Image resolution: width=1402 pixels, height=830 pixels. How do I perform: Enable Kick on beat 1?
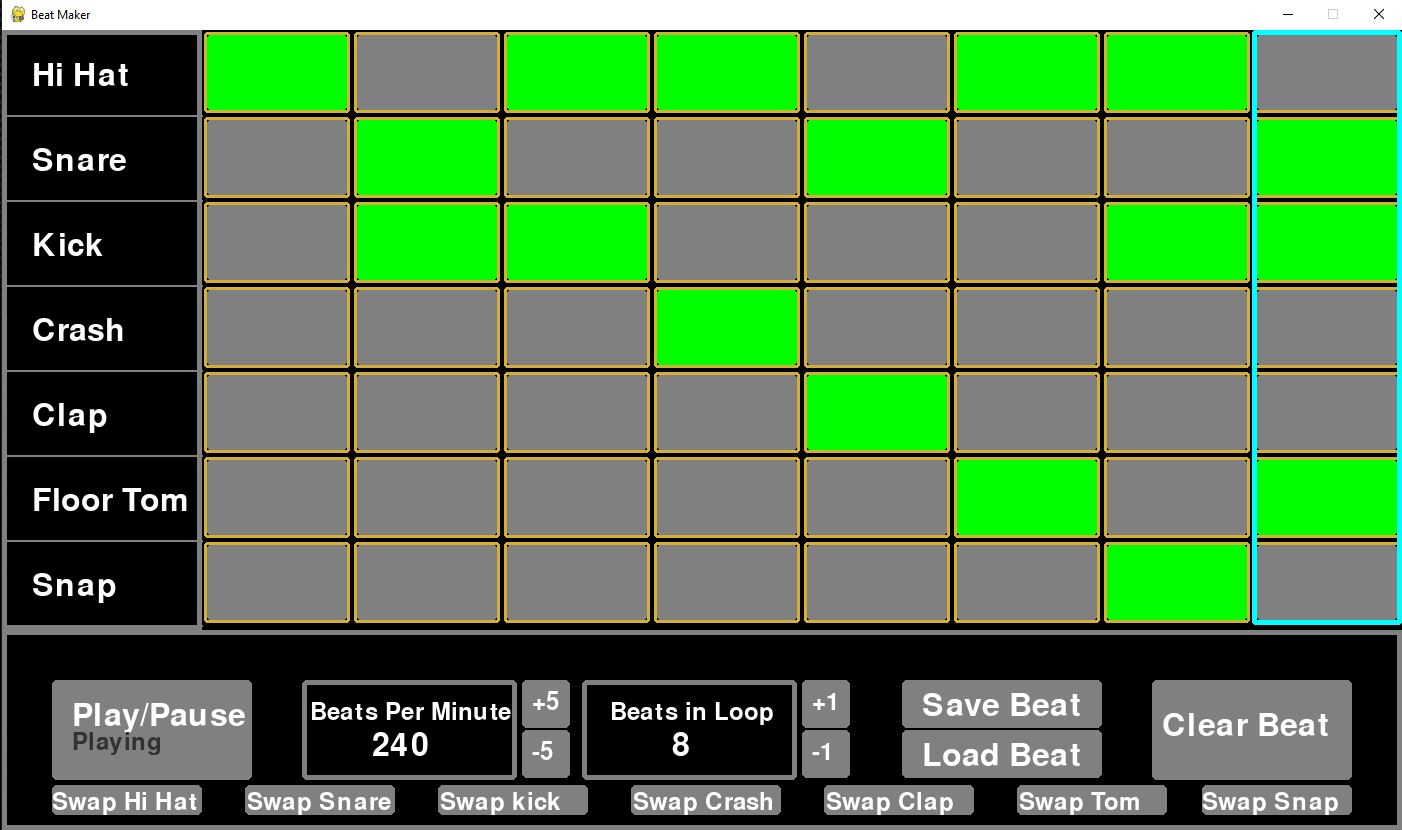[277, 243]
